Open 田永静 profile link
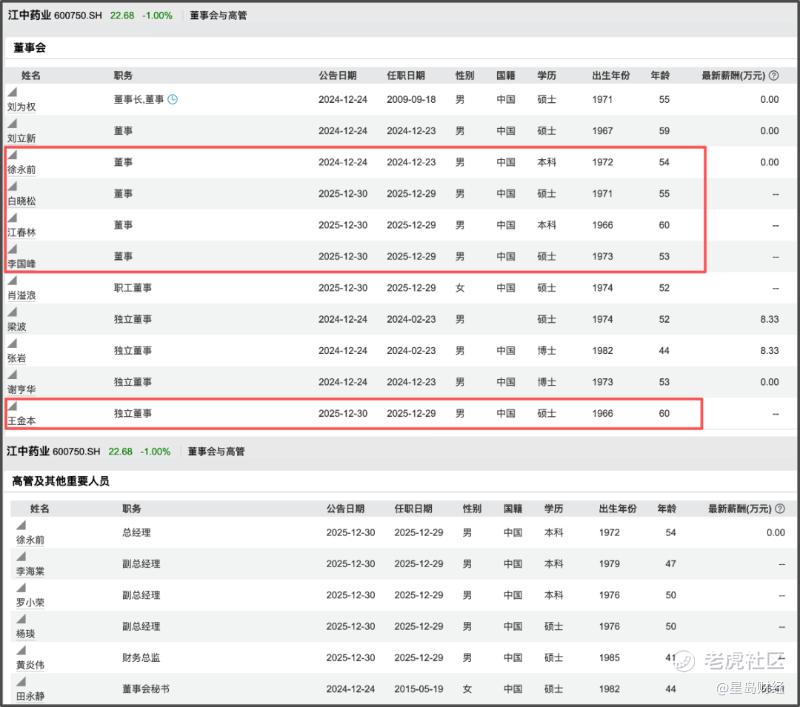 click(30, 696)
